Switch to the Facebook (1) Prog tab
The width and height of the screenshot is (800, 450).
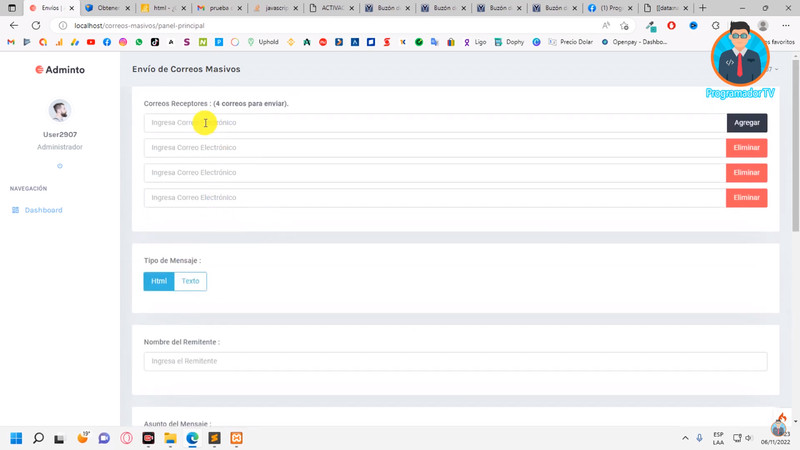tap(610, 8)
